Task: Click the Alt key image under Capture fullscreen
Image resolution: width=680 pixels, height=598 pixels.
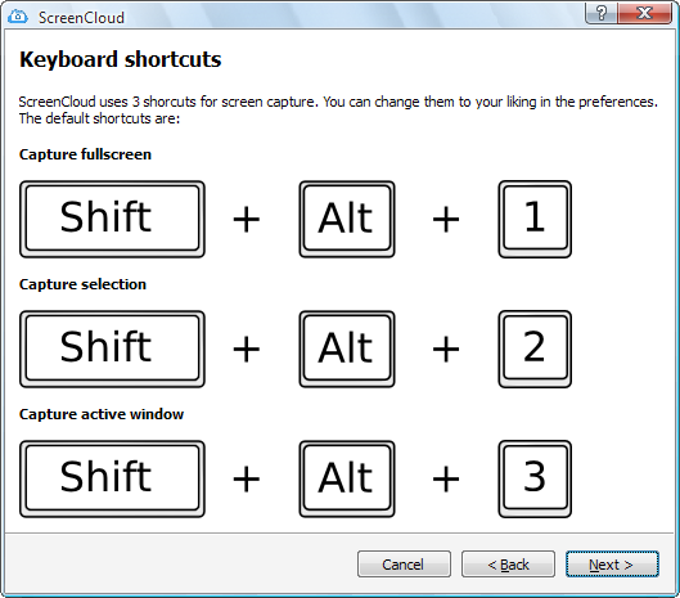Action: coord(347,219)
